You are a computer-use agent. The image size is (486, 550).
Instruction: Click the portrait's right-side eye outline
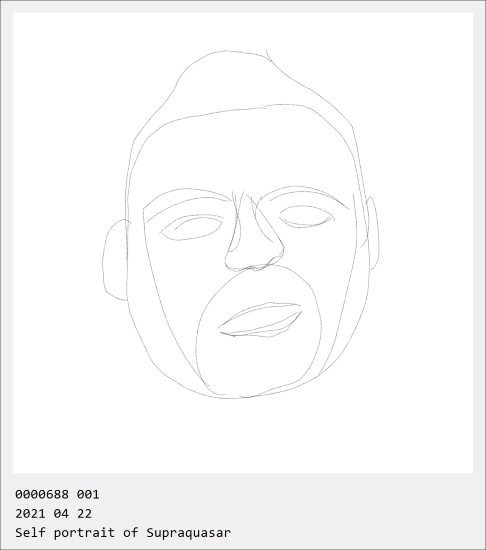(x=306, y=216)
